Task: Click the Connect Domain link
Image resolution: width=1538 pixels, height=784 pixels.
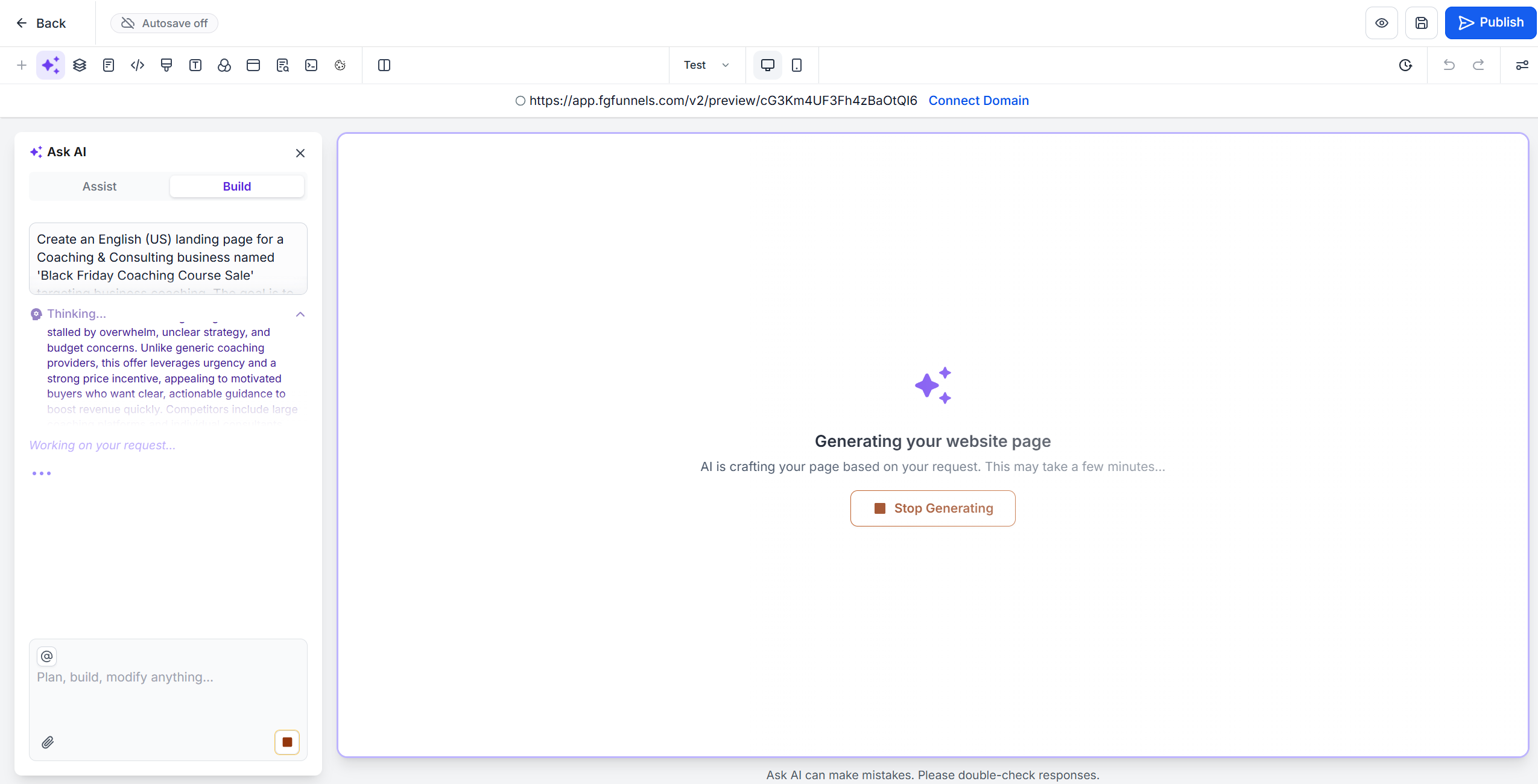Action: (x=978, y=101)
